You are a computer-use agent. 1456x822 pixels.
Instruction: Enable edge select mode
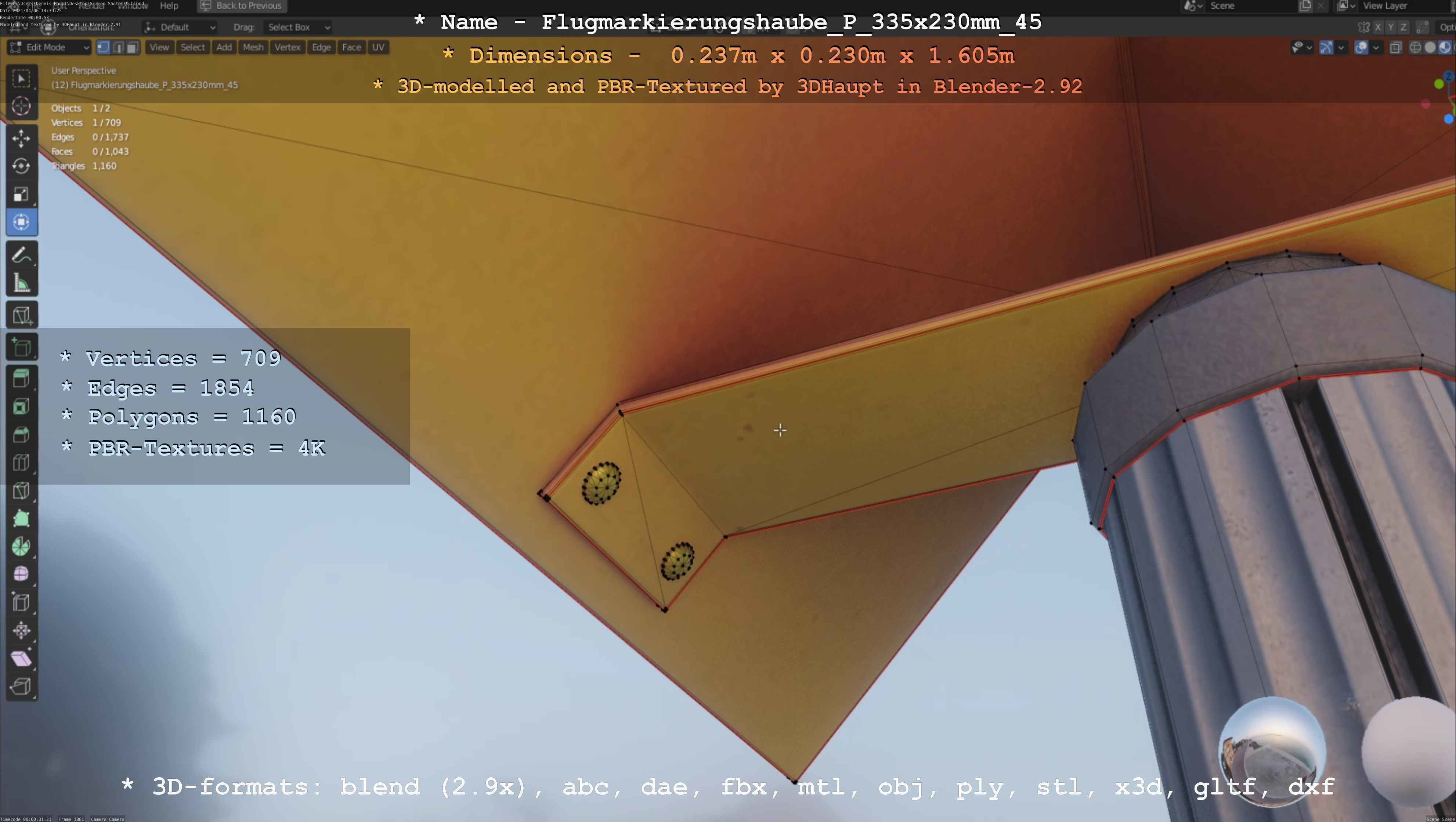118,47
